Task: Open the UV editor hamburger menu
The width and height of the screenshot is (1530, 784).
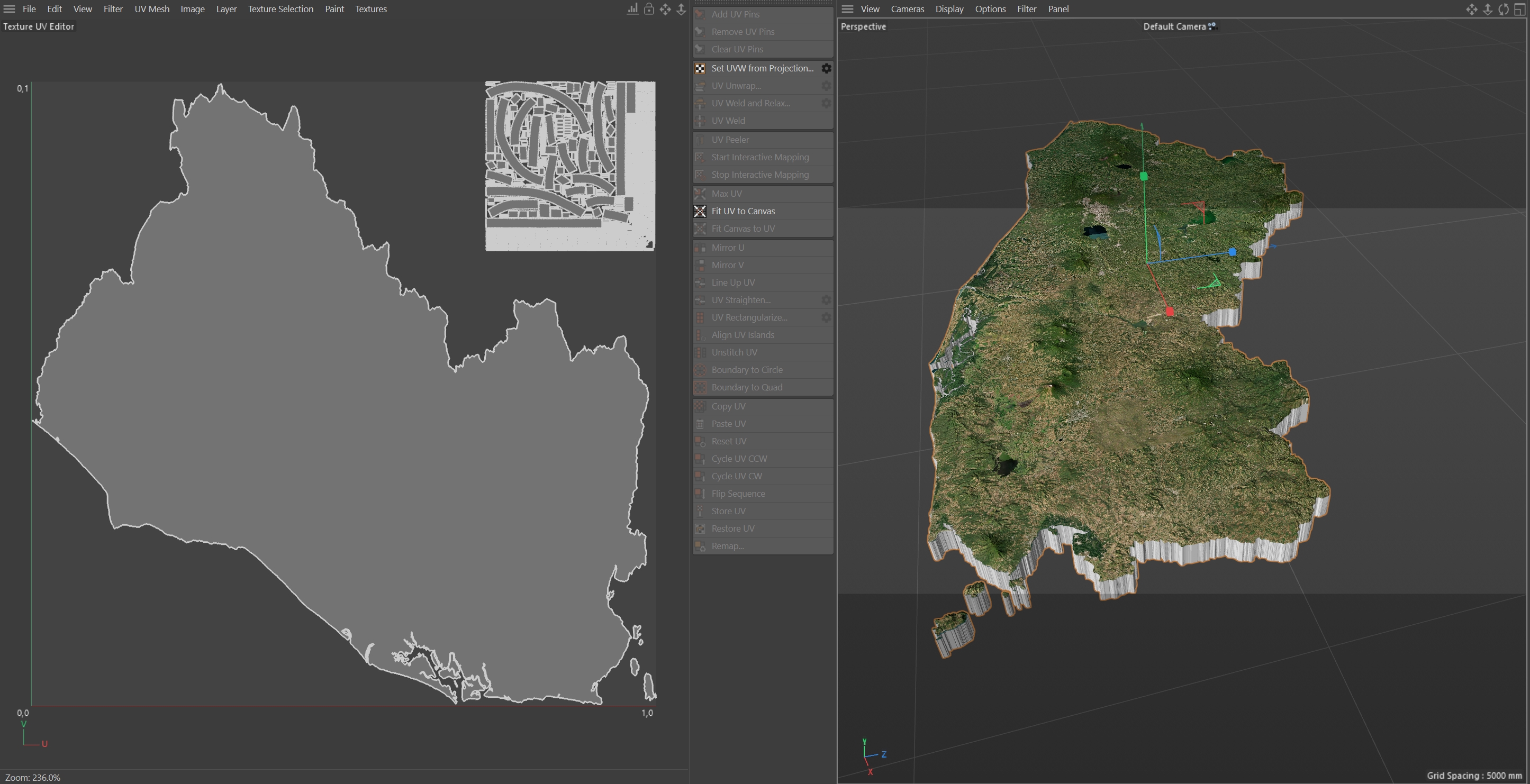Action: (9, 9)
